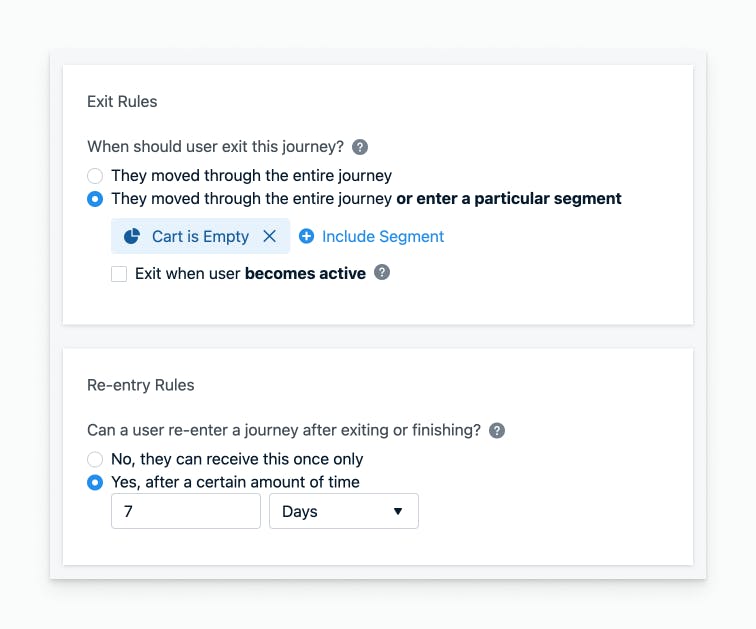Focus the re-entry time field showing 7
756x629 pixels.
[186, 511]
